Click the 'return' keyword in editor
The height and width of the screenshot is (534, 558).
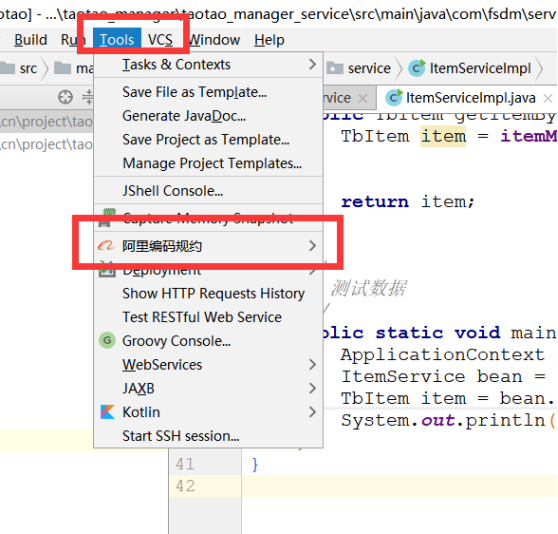click(375, 202)
